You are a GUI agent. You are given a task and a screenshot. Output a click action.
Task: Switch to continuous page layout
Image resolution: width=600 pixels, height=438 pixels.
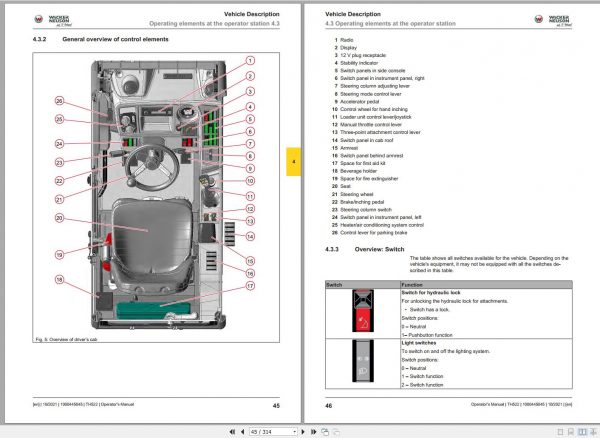(571, 432)
